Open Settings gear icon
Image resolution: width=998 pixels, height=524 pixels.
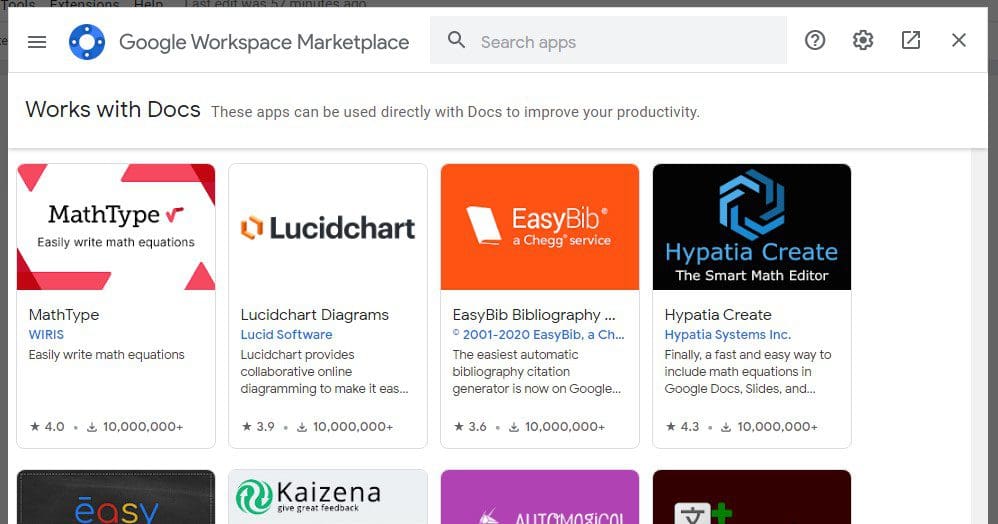(862, 41)
